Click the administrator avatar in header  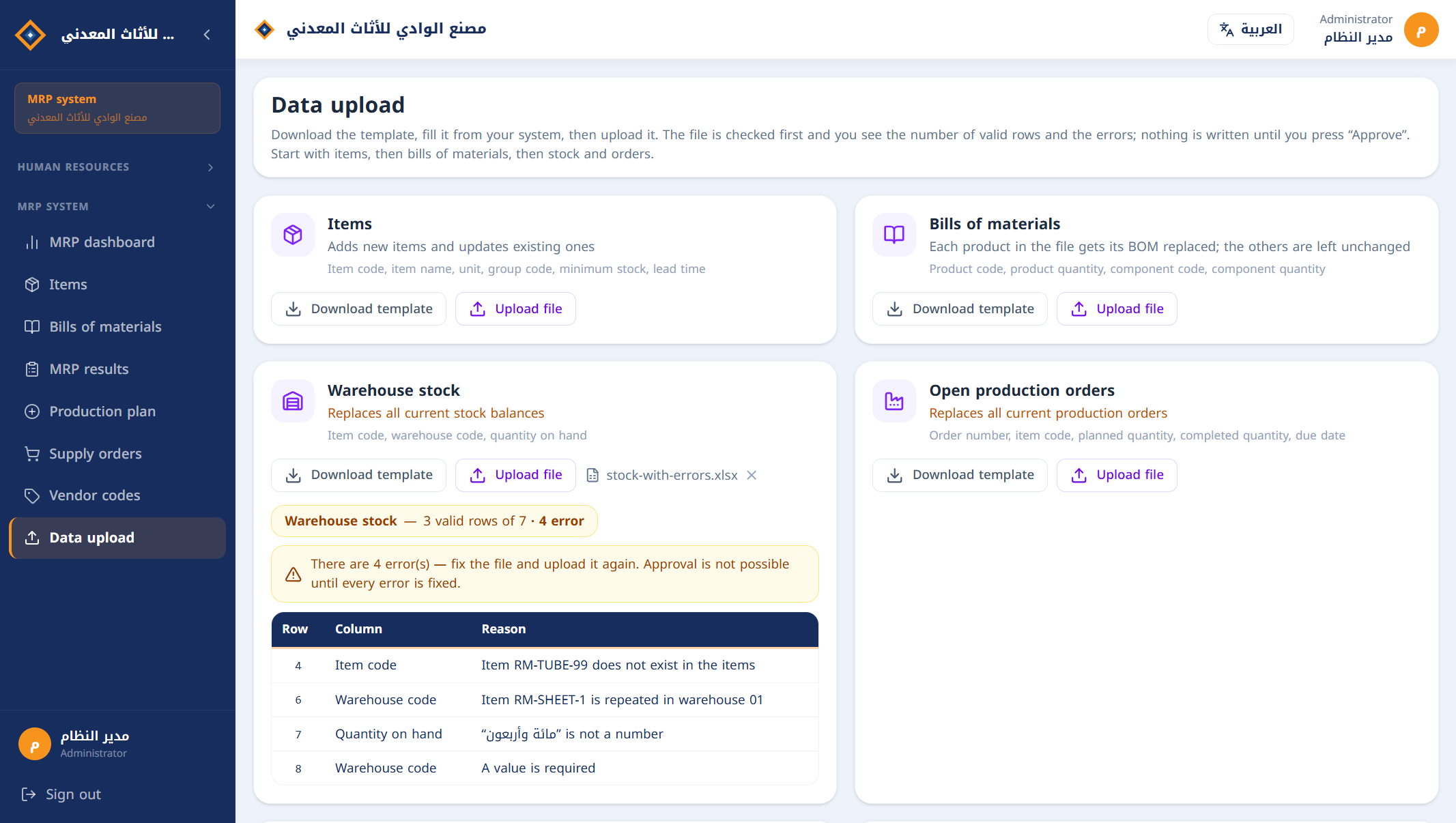click(1421, 30)
